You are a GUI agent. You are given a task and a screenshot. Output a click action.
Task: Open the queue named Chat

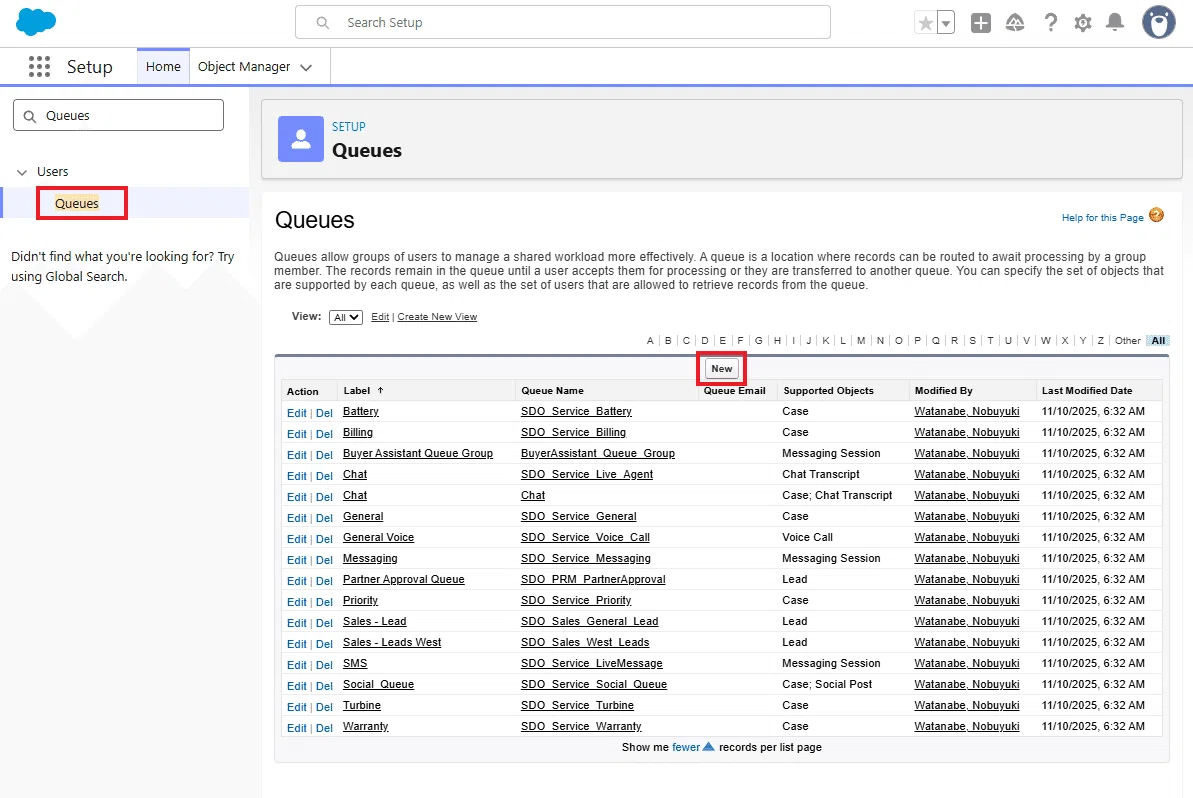point(533,495)
